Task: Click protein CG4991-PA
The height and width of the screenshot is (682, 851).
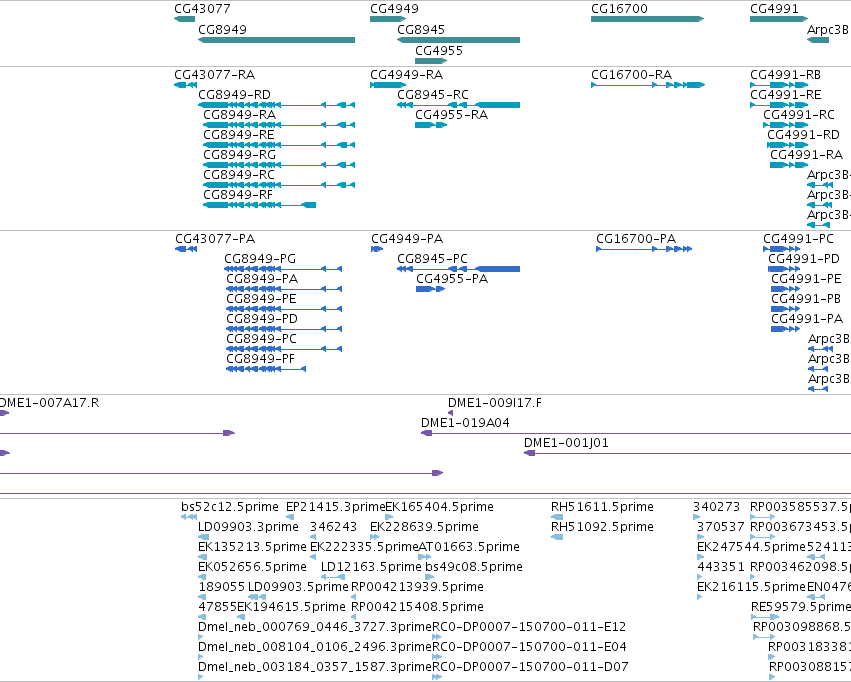Action: (786, 329)
